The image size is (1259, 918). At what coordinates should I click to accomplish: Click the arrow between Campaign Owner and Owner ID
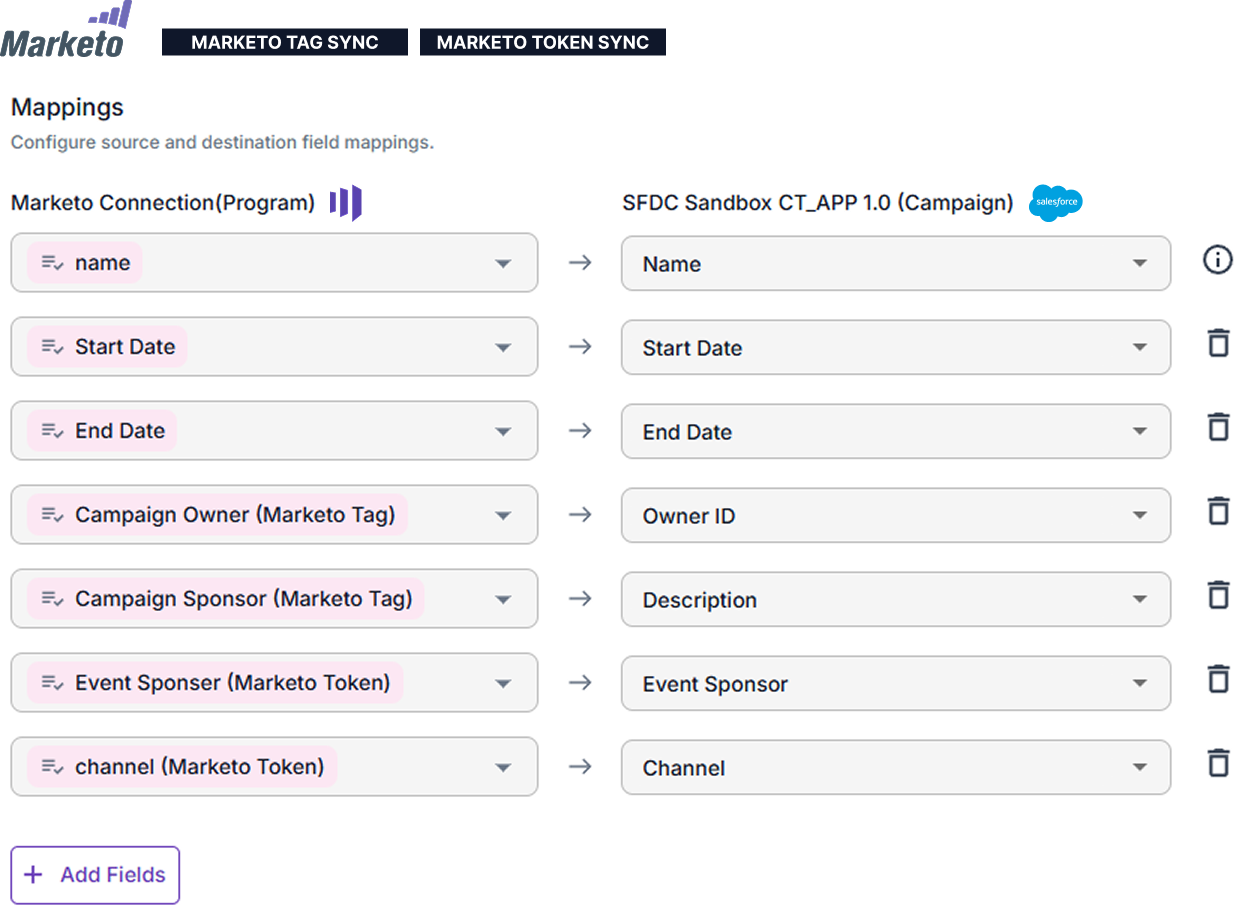point(580,515)
